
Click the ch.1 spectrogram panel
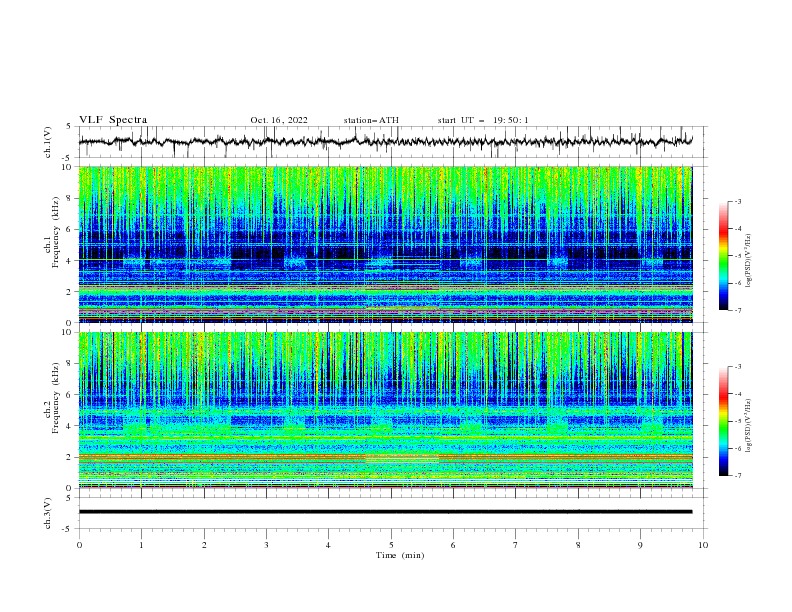point(385,244)
